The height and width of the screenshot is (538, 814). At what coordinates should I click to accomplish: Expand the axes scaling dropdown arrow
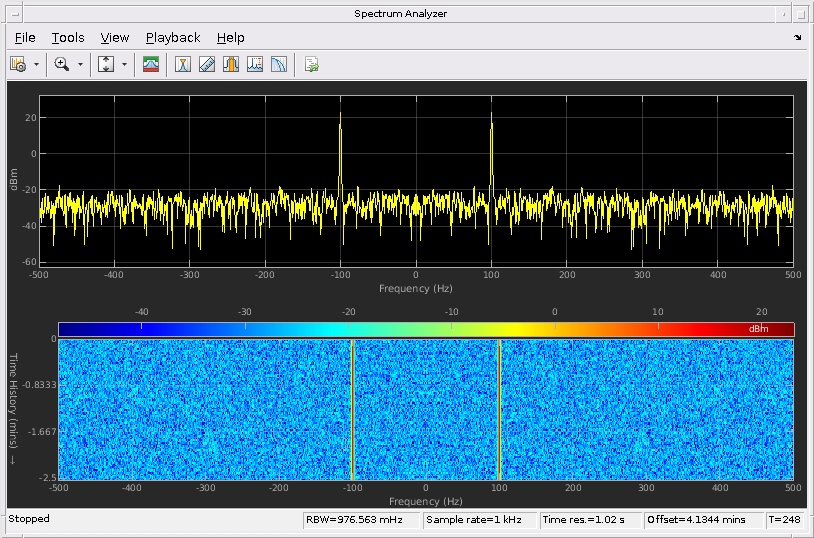pyautogui.click(x=125, y=64)
